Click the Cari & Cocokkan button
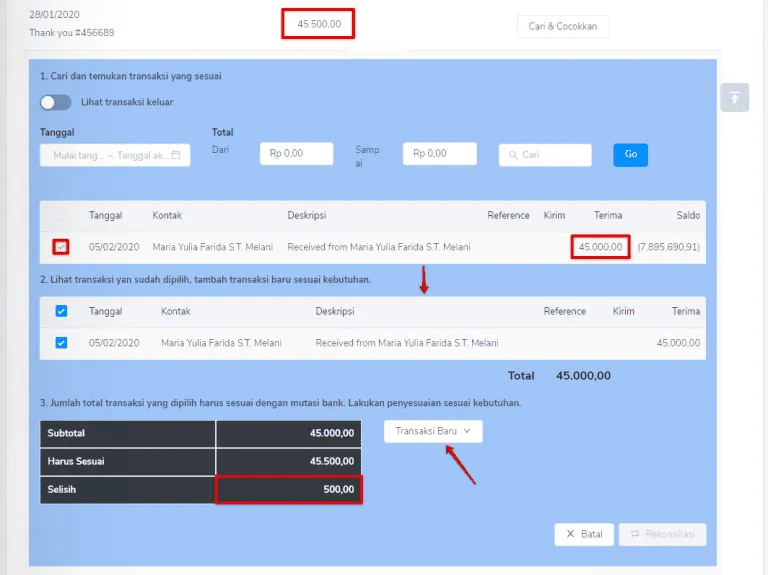768x575 pixels. tap(562, 27)
